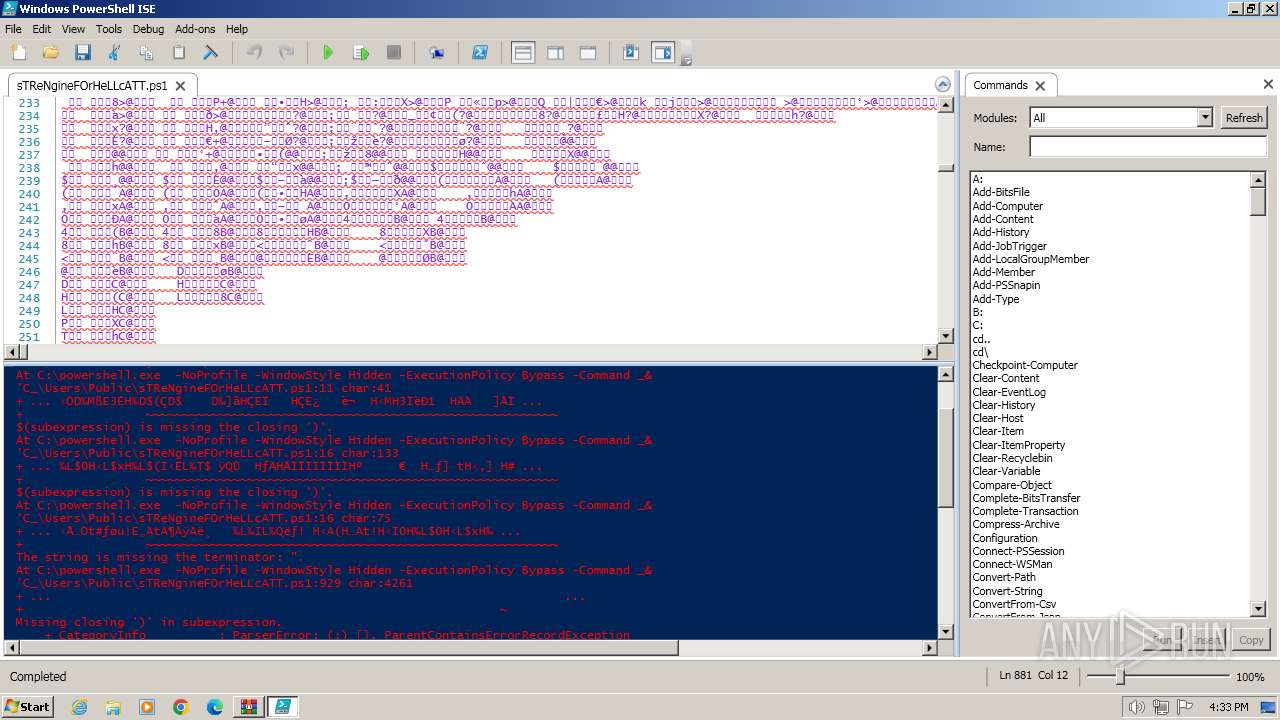
Task: Open the Windows Start menu
Action: point(28,706)
